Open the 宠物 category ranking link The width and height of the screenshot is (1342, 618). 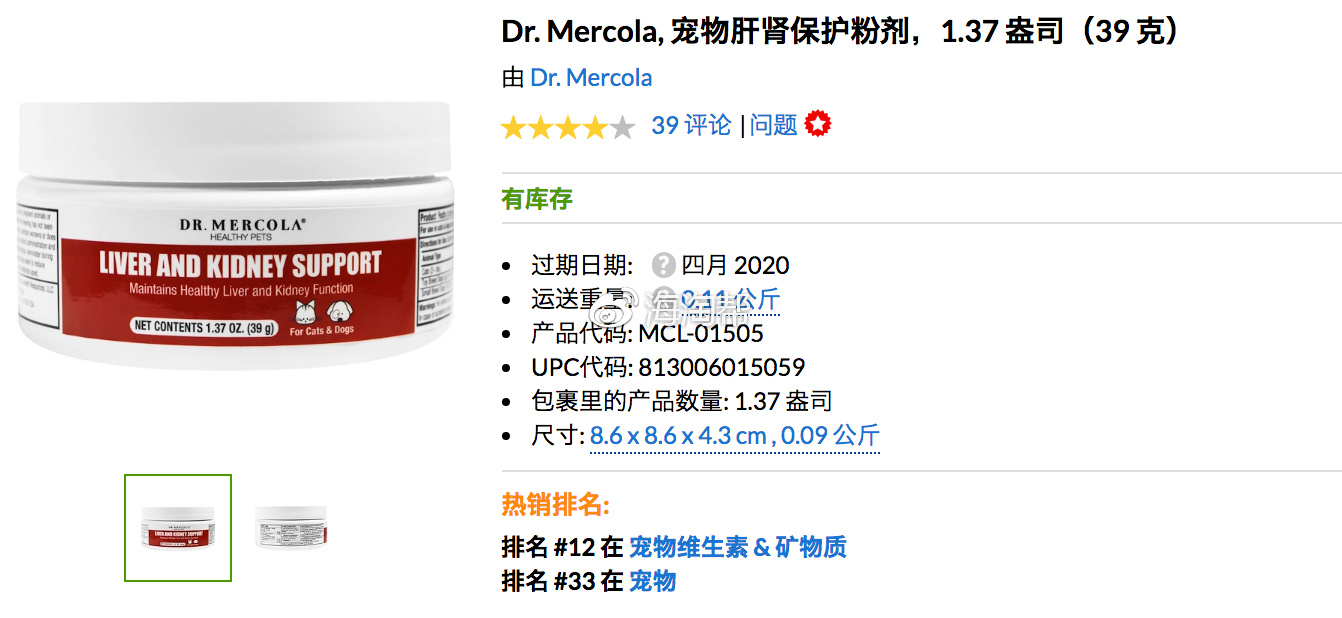(x=653, y=581)
